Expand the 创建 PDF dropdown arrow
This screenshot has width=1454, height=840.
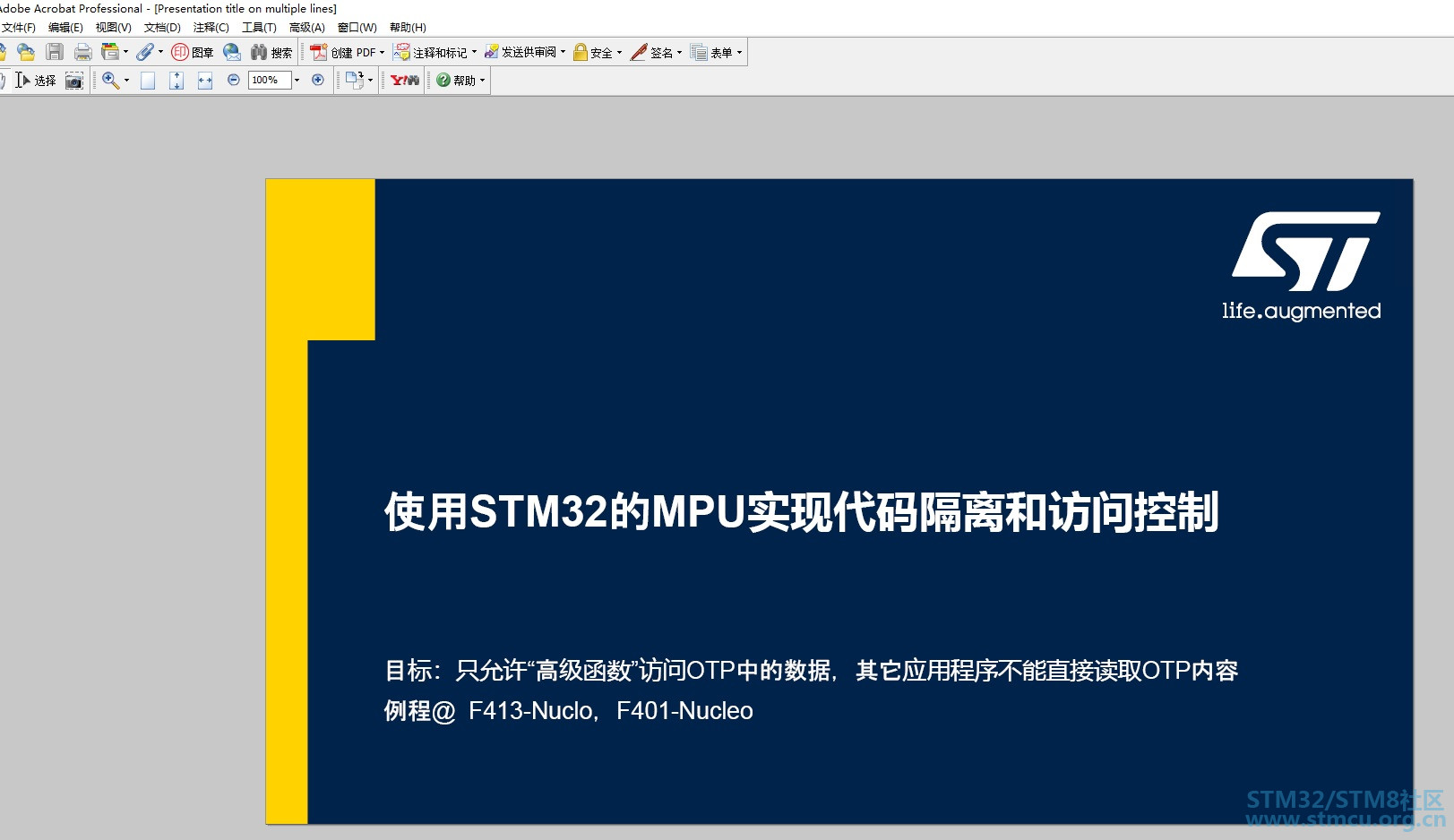383,53
